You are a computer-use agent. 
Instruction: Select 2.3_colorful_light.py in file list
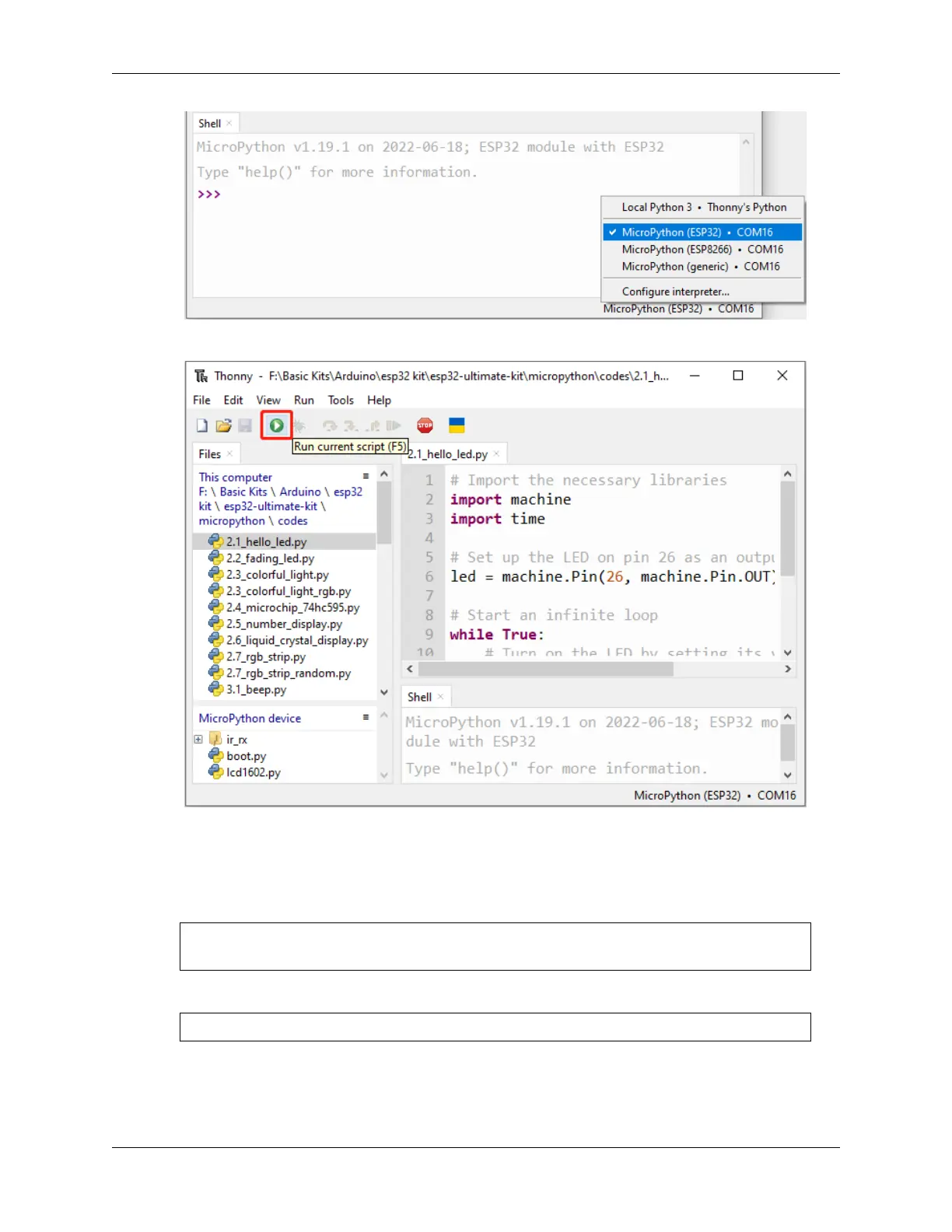click(x=268, y=575)
